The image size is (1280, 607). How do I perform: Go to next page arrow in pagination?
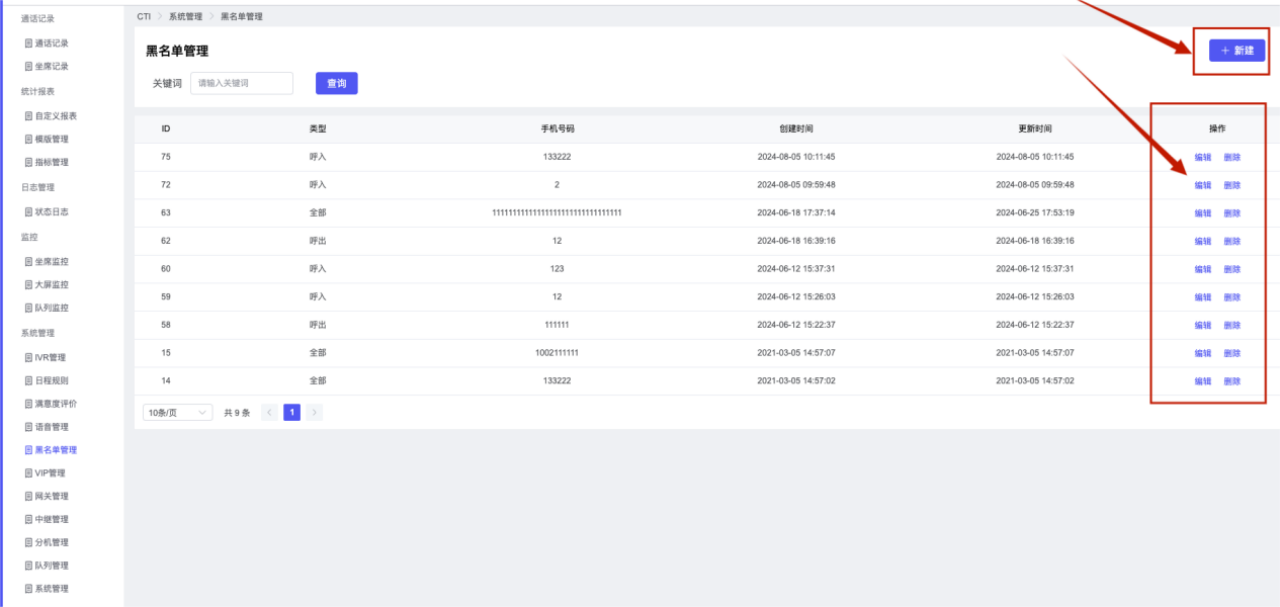point(314,412)
